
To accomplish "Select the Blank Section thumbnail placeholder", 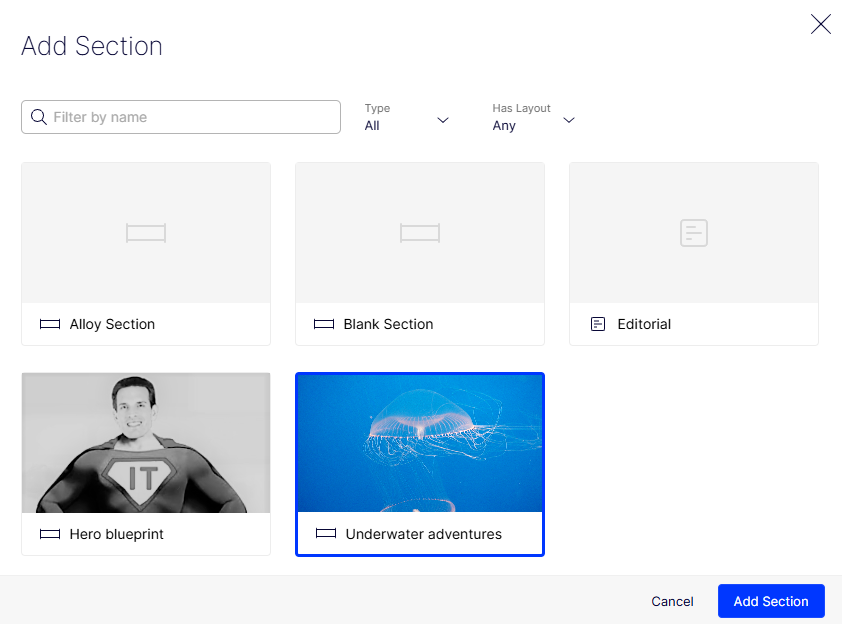I will tap(420, 233).
